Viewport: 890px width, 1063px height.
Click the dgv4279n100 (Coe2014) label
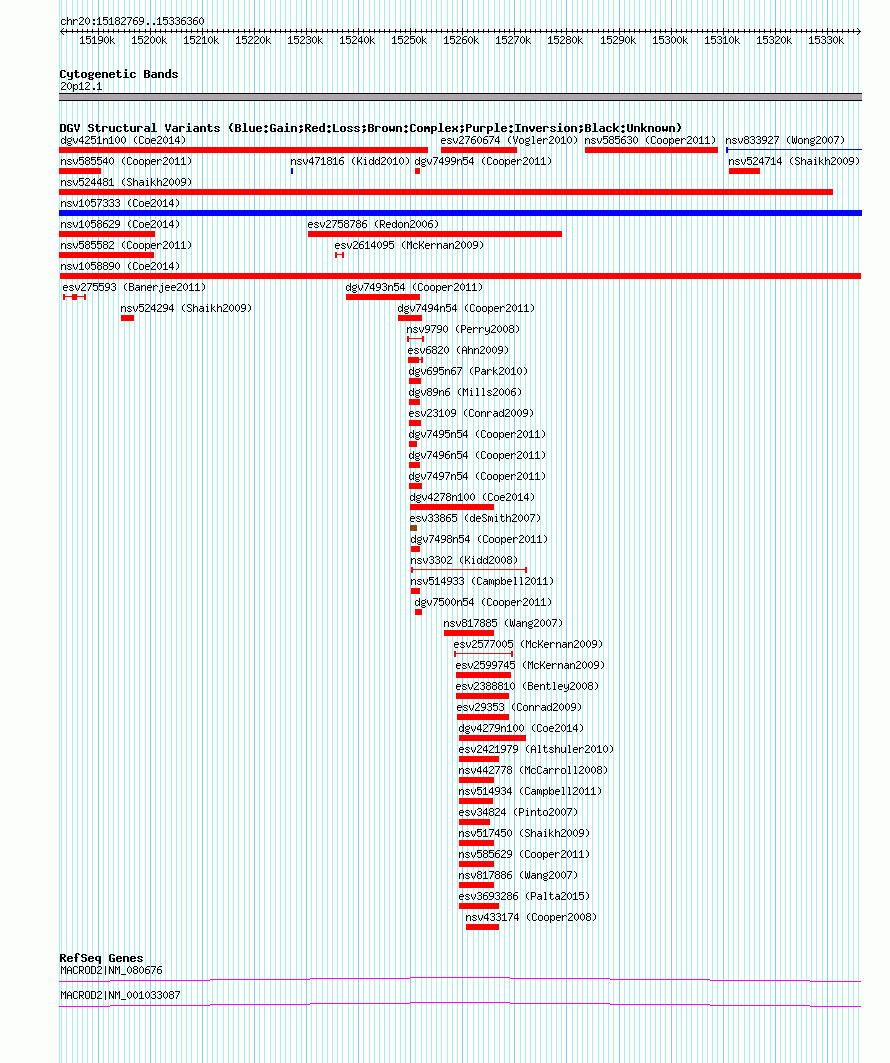(x=521, y=729)
